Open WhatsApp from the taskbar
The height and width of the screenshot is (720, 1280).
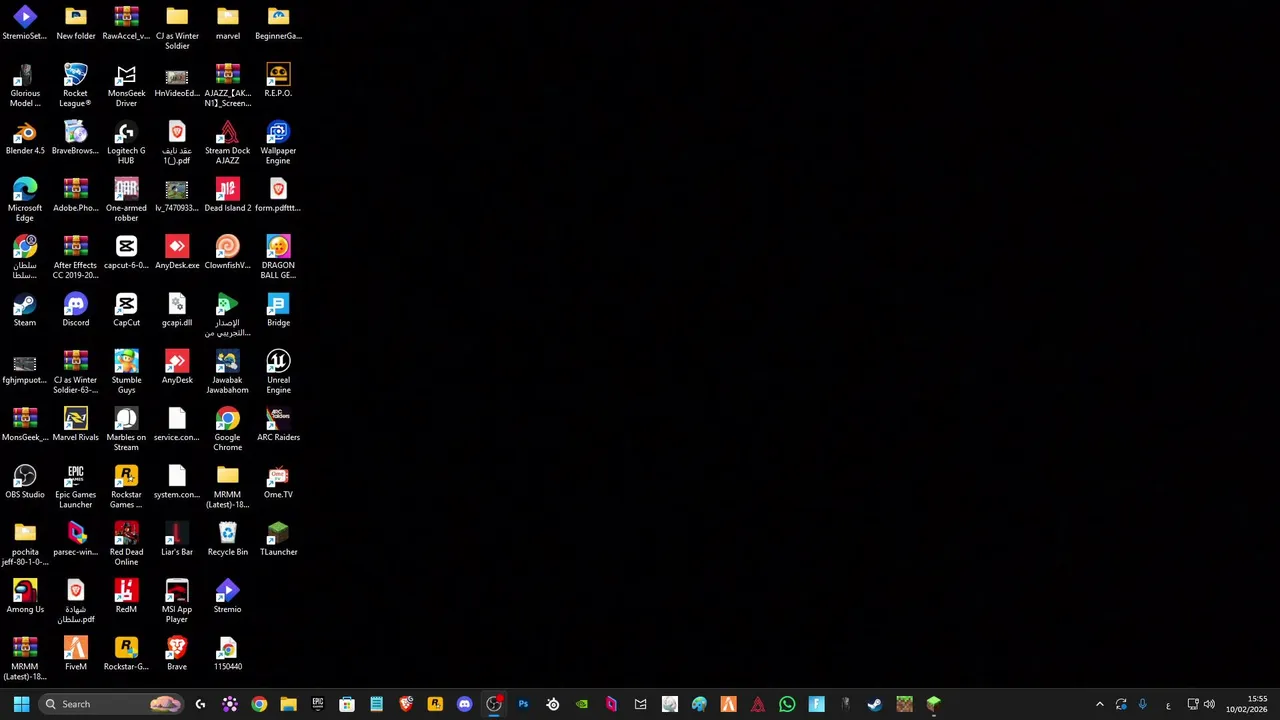[x=787, y=704]
